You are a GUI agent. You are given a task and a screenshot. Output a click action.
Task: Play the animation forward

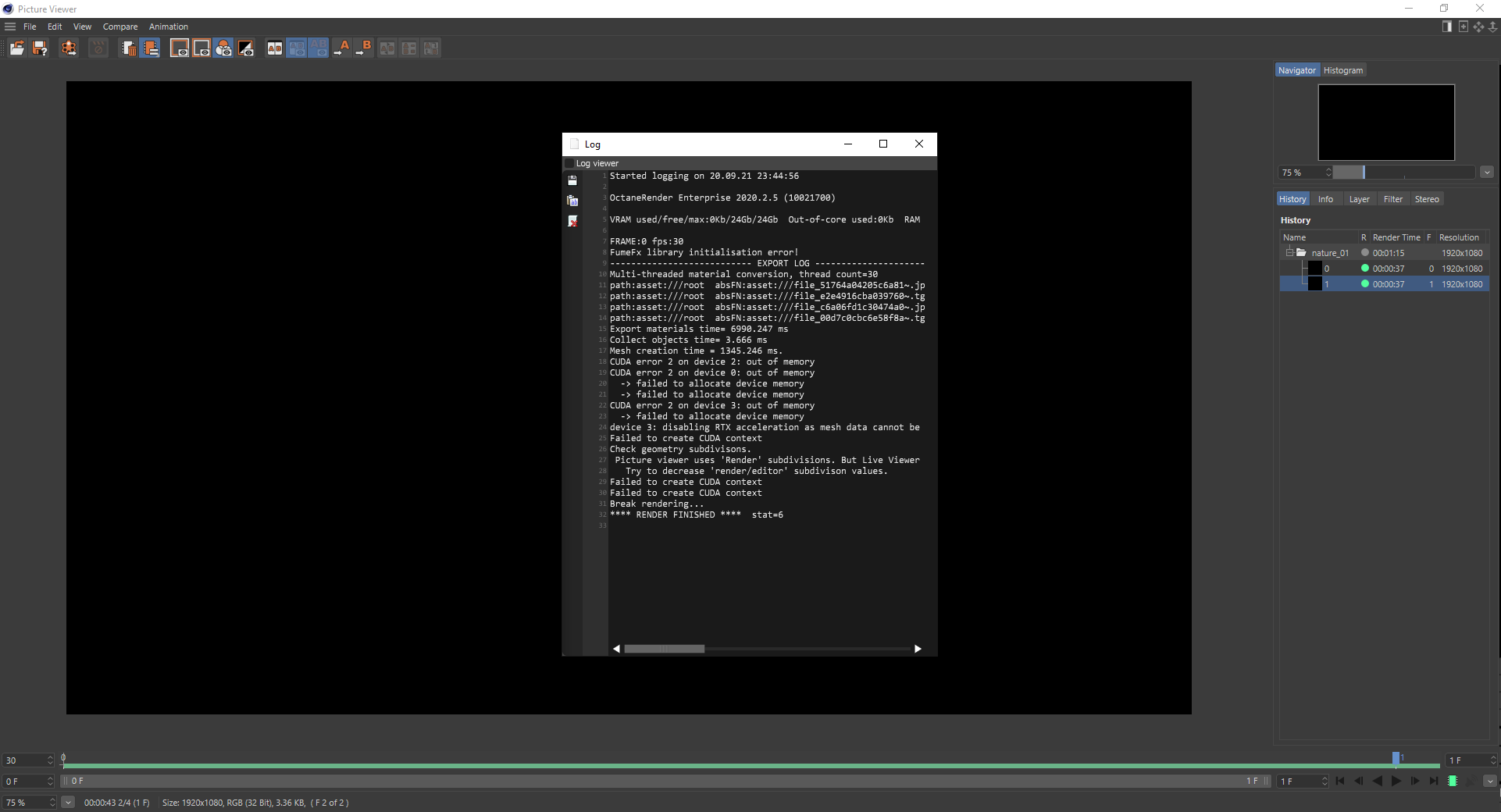pyautogui.click(x=1396, y=781)
